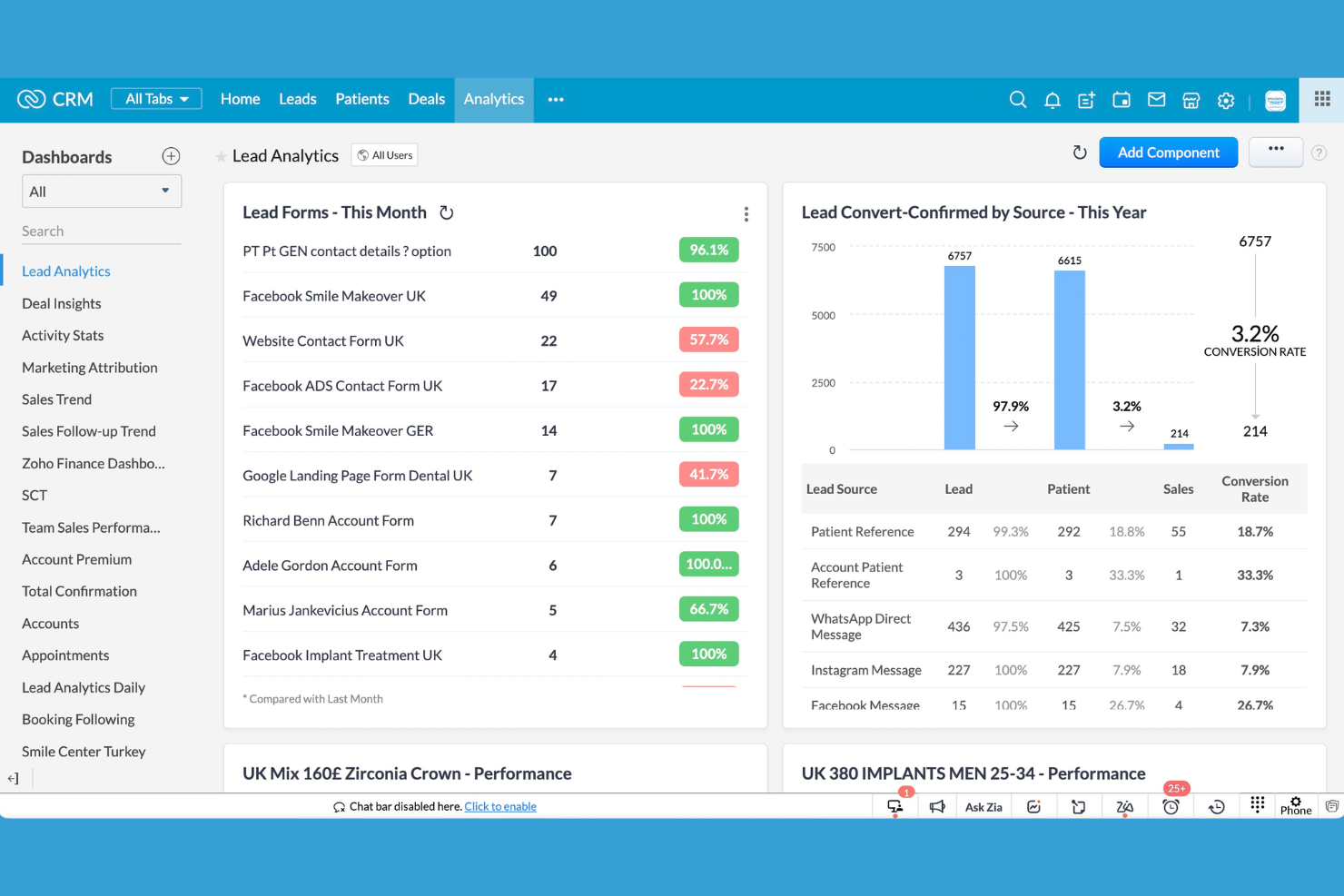Viewport: 1344px width, 896px height.
Task: Open Phone settings in bottom bar
Action: [1296, 806]
